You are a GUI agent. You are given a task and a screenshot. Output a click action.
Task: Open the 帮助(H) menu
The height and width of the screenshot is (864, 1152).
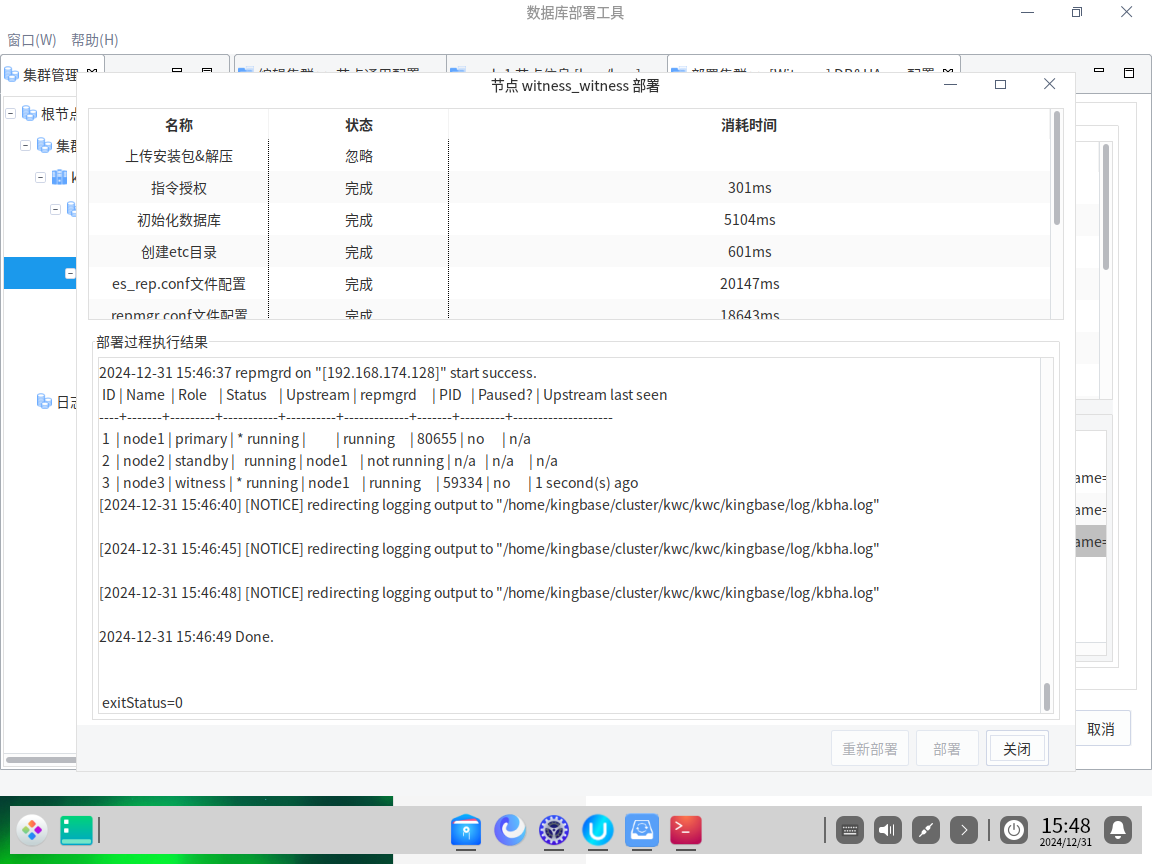[95, 40]
